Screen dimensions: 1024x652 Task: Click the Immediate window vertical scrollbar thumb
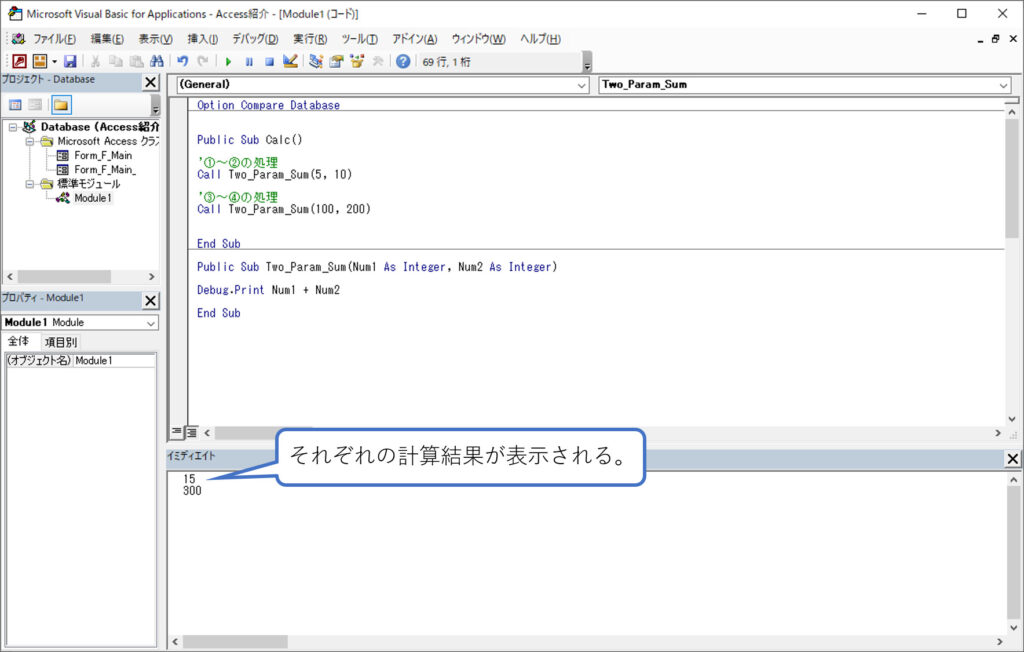tap(1013, 552)
